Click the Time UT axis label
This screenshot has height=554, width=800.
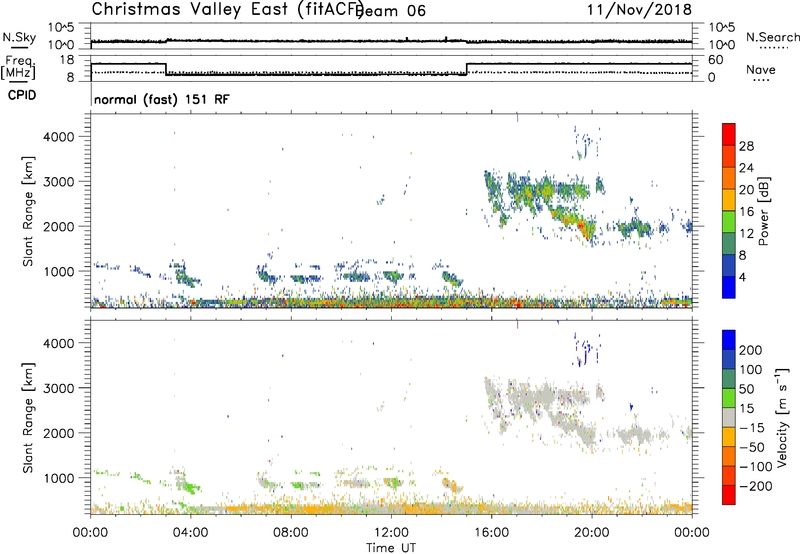click(391, 548)
